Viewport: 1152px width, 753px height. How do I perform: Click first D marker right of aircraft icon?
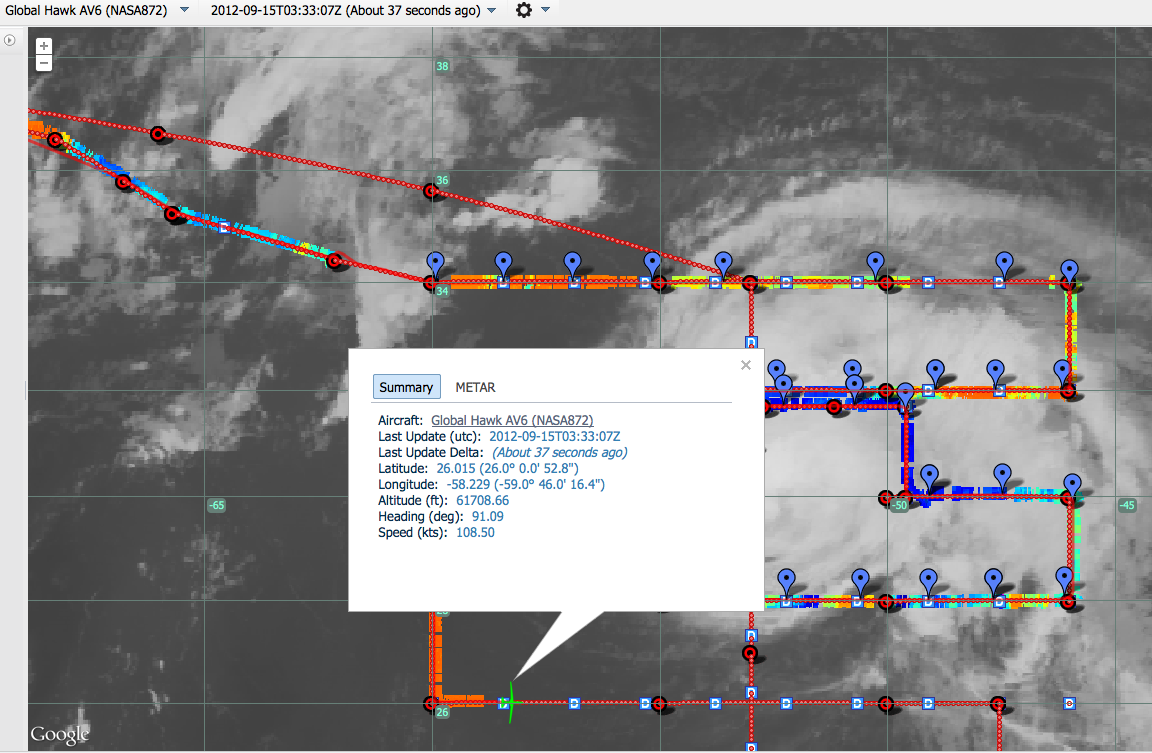click(x=575, y=704)
